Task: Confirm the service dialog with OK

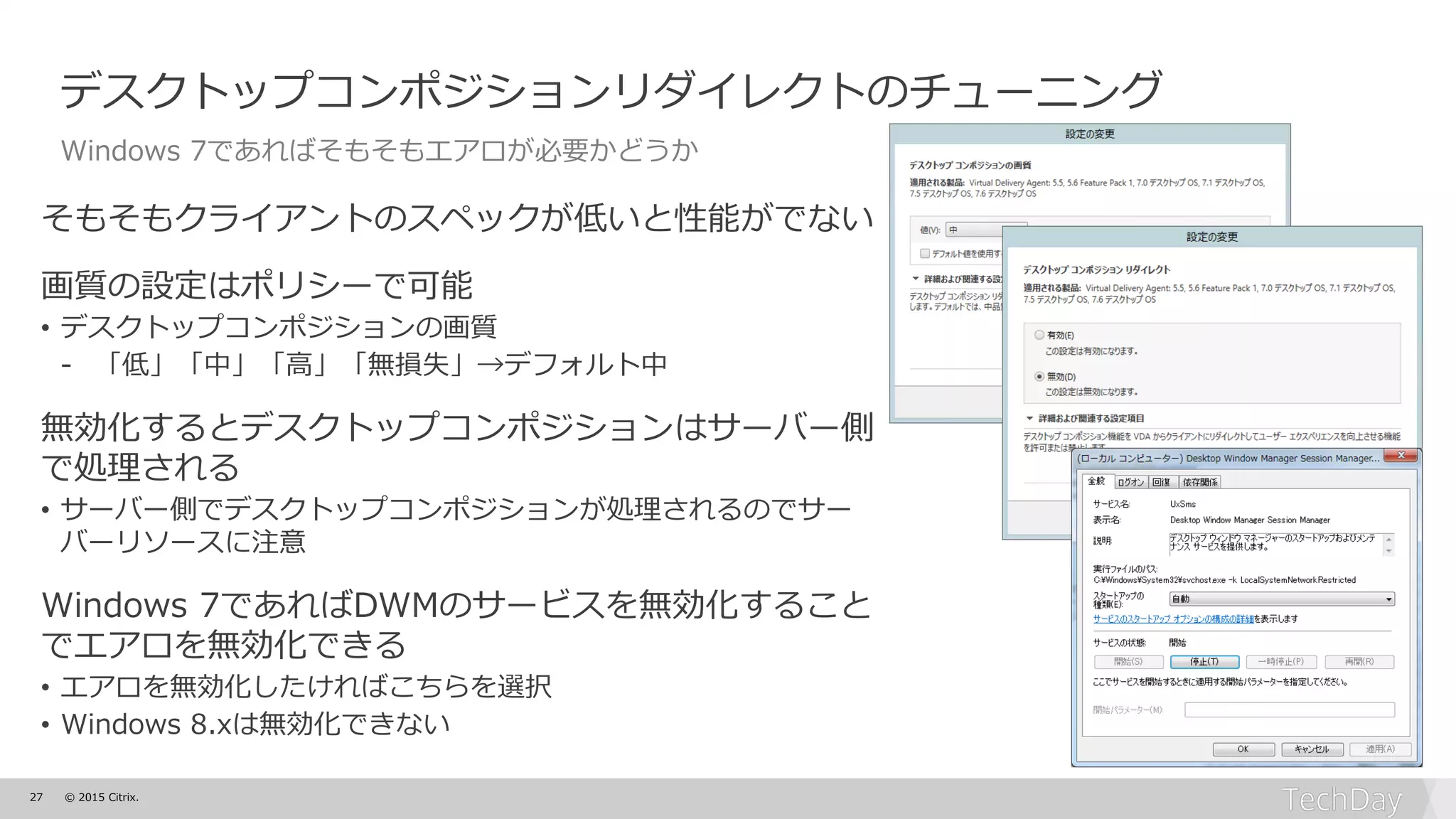Action: point(1243,749)
